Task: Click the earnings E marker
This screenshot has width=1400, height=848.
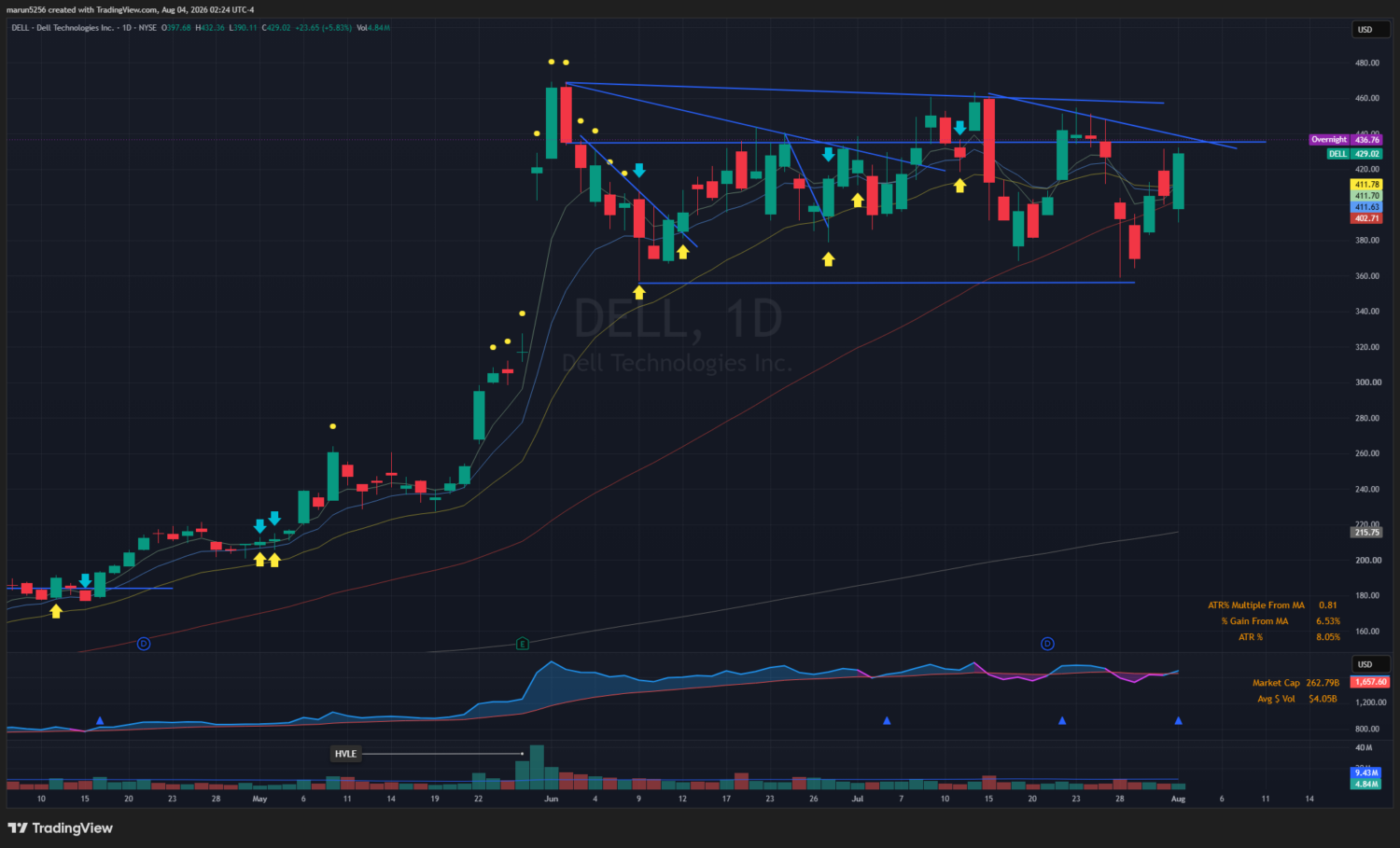Action: click(x=523, y=644)
